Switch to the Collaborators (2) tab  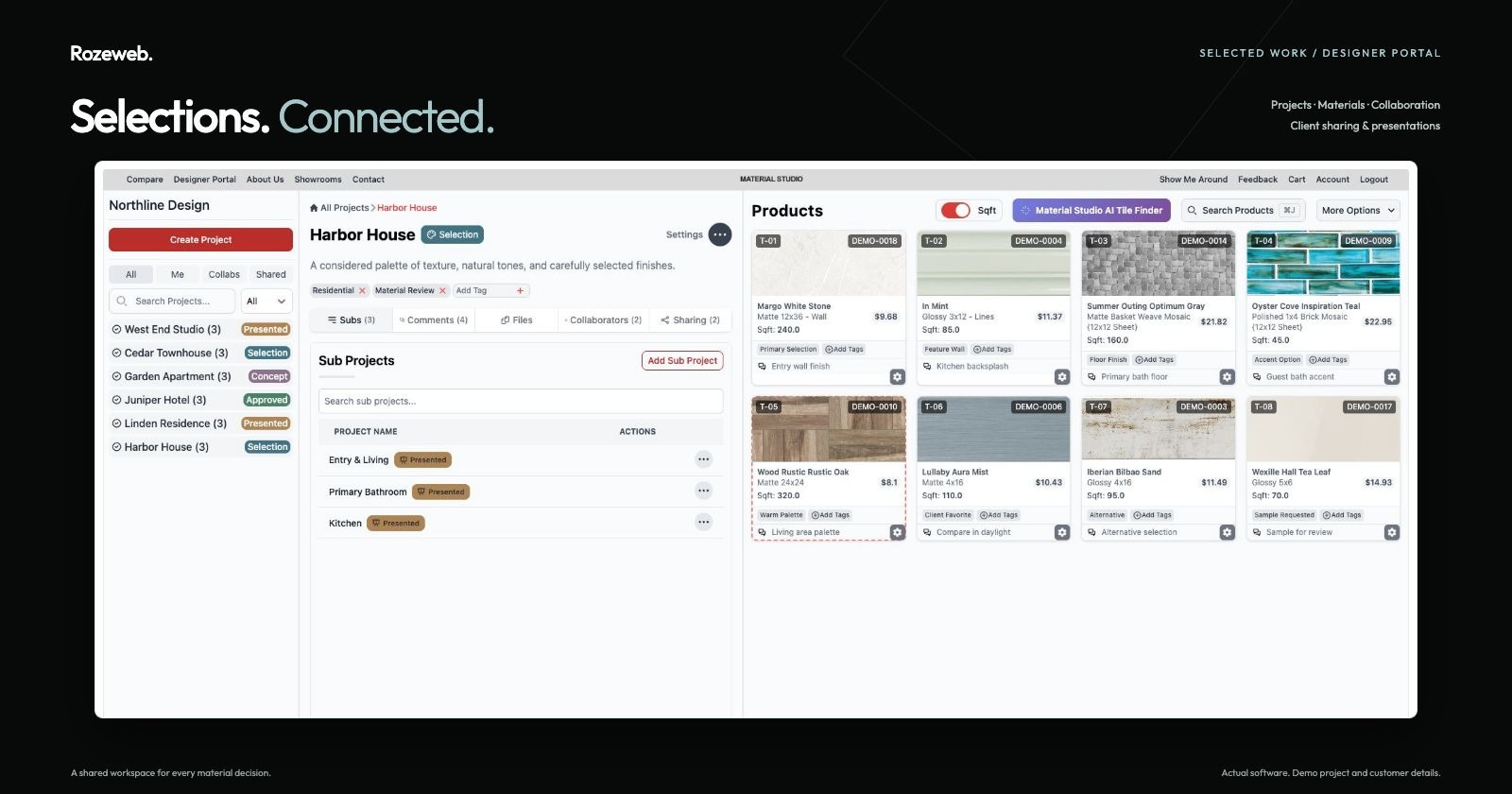(x=603, y=320)
